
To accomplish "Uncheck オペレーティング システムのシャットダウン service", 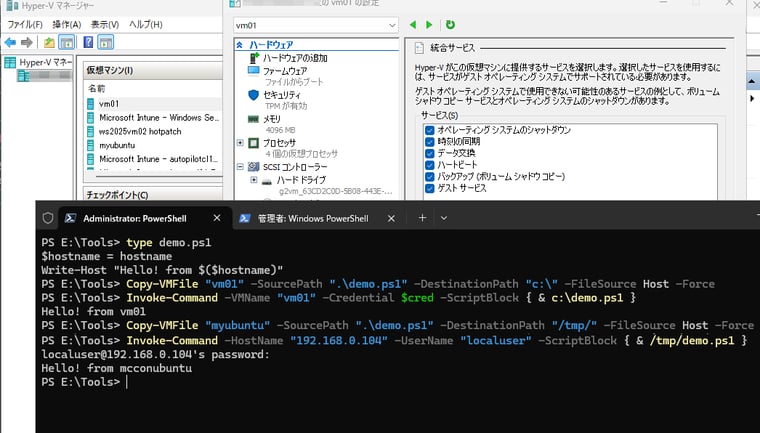I will [x=429, y=130].
